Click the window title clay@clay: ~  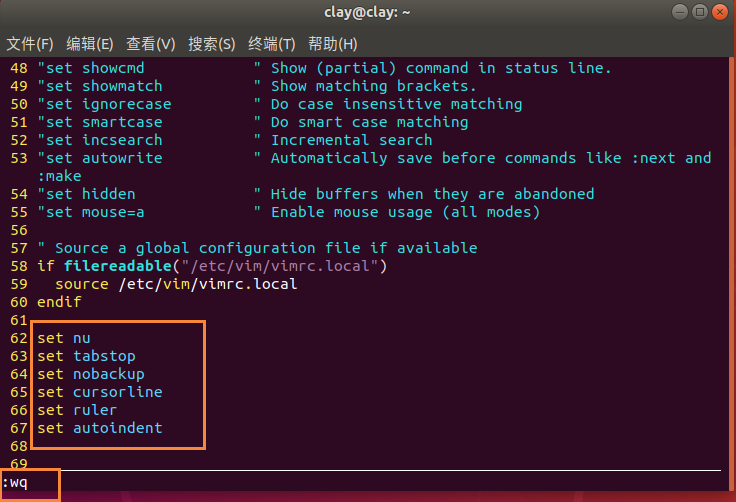[x=367, y=12]
